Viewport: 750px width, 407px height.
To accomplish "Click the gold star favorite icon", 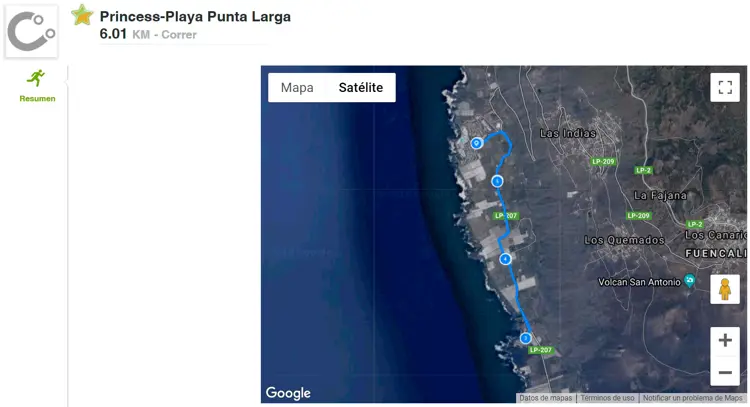I will [x=82, y=15].
